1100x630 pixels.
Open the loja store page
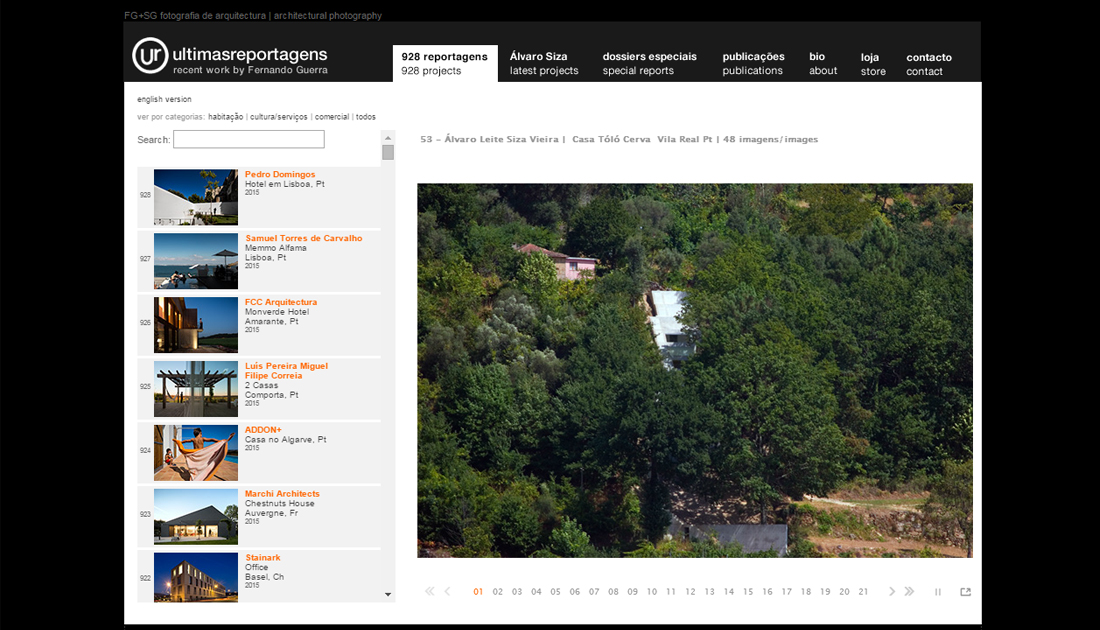(872, 64)
